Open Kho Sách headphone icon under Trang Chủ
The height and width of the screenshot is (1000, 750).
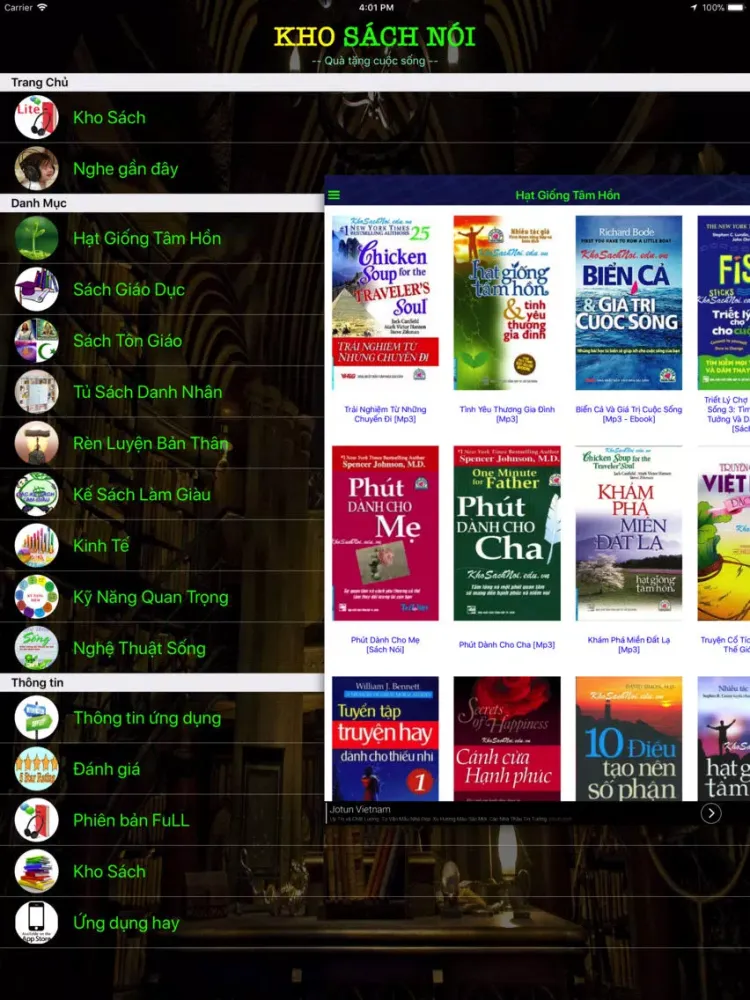(36, 117)
